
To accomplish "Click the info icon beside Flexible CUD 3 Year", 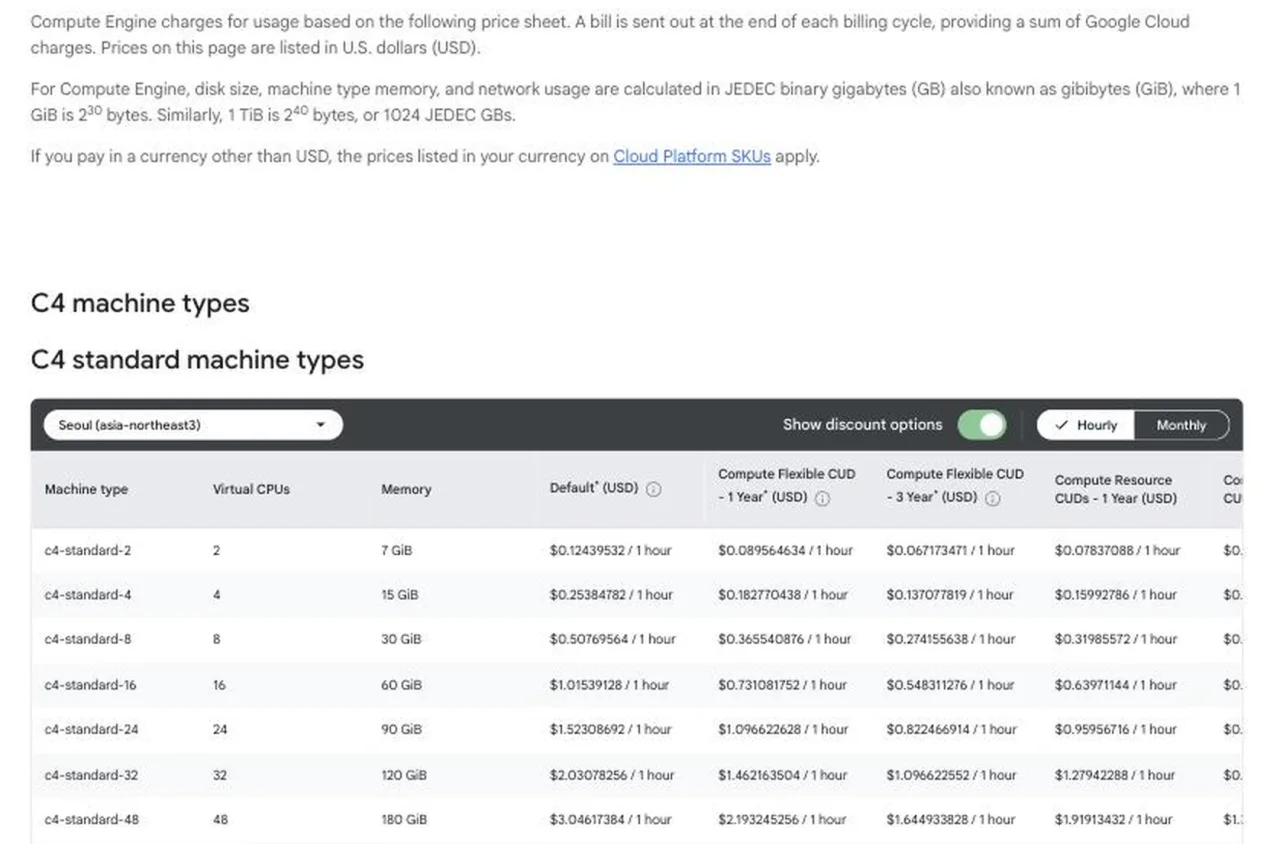I will [993, 498].
